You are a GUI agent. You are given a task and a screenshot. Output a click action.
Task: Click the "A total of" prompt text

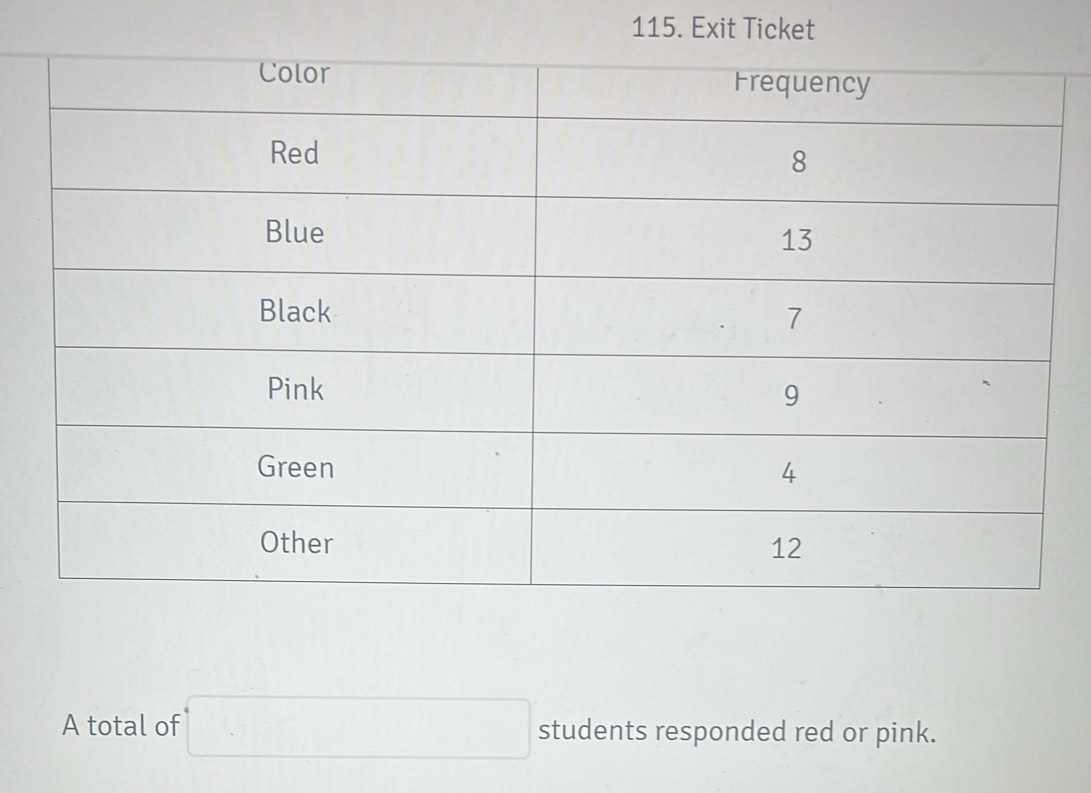tap(121, 725)
